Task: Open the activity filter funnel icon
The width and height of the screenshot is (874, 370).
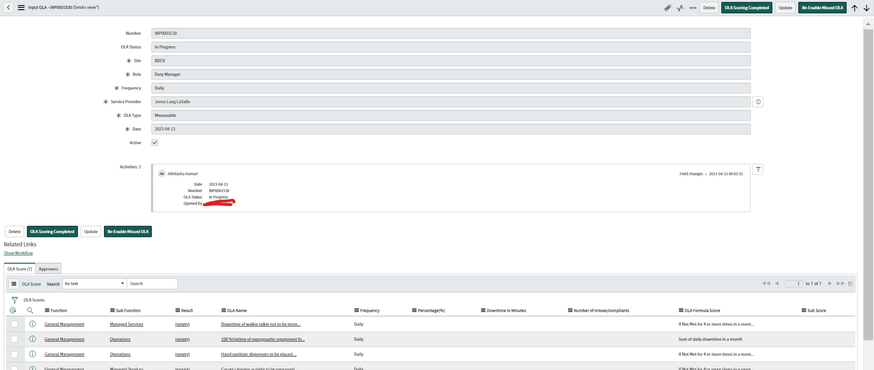Action: click(x=758, y=169)
